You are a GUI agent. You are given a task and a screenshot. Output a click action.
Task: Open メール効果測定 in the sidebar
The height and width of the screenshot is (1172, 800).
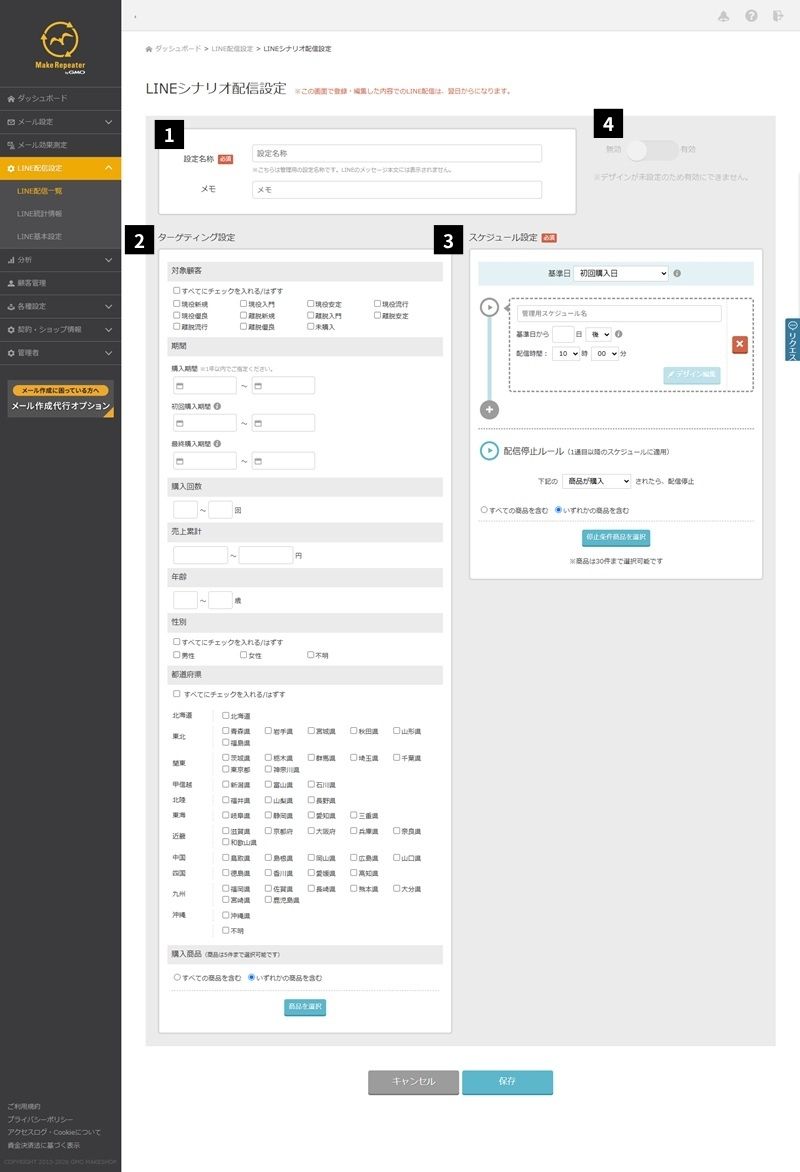[61, 145]
